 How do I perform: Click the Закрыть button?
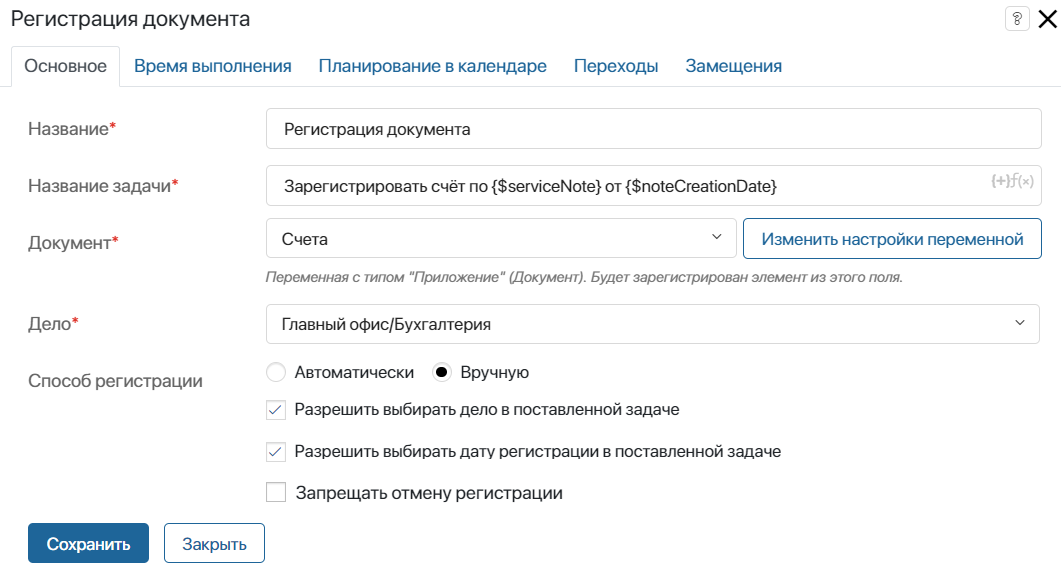[x=214, y=543]
